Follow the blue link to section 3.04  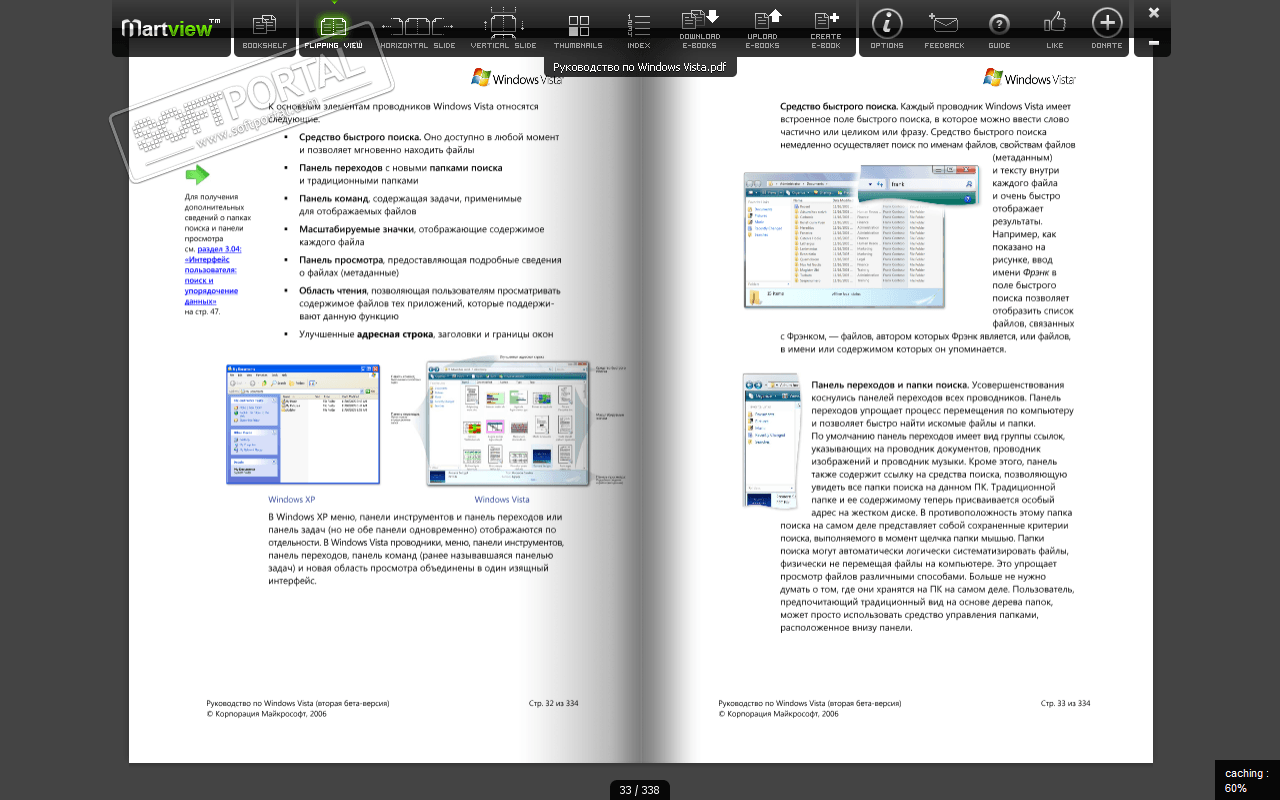click(x=212, y=275)
